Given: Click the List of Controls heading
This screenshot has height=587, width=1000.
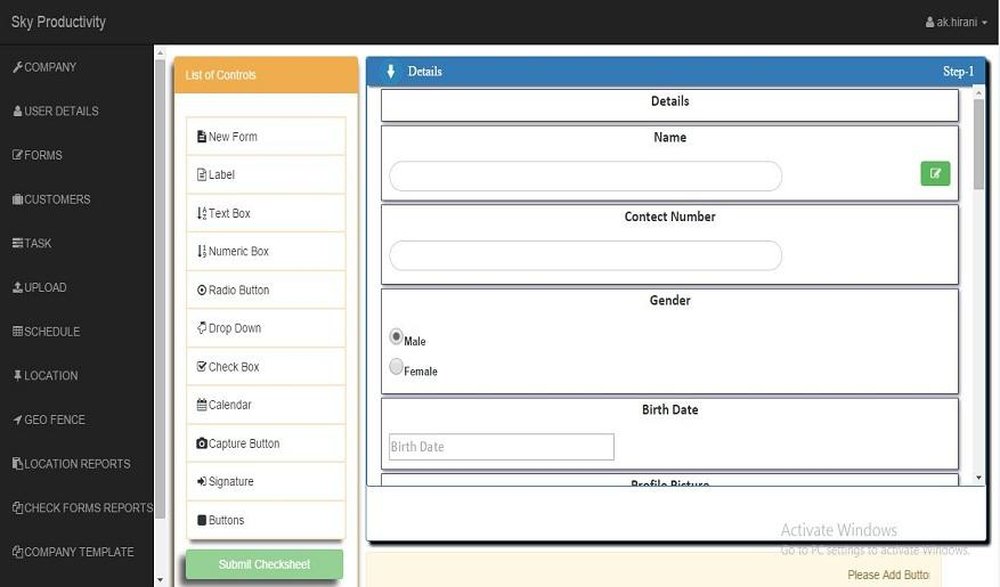Looking at the screenshot, I should tap(221, 75).
